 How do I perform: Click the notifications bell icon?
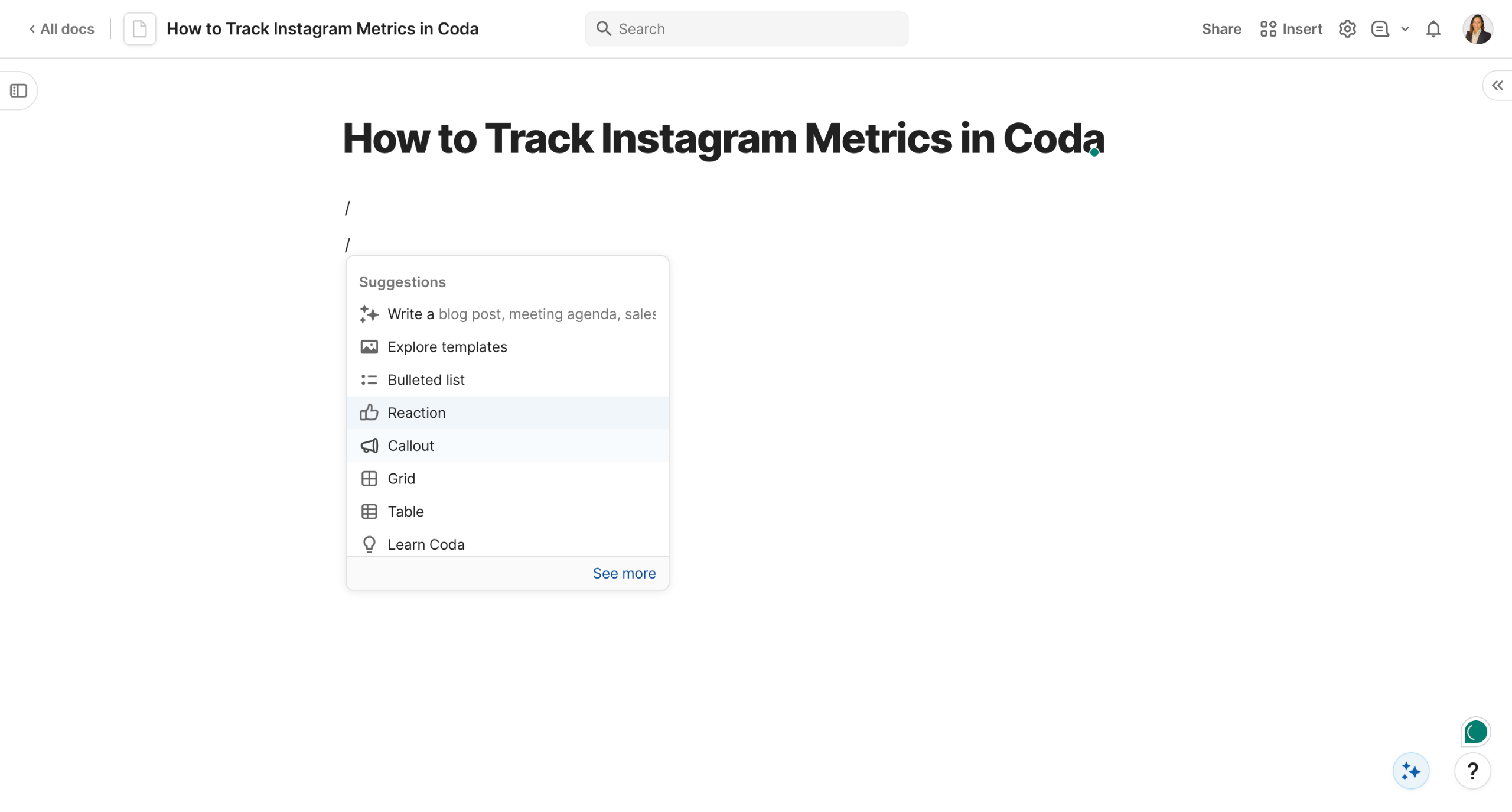(1433, 29)
